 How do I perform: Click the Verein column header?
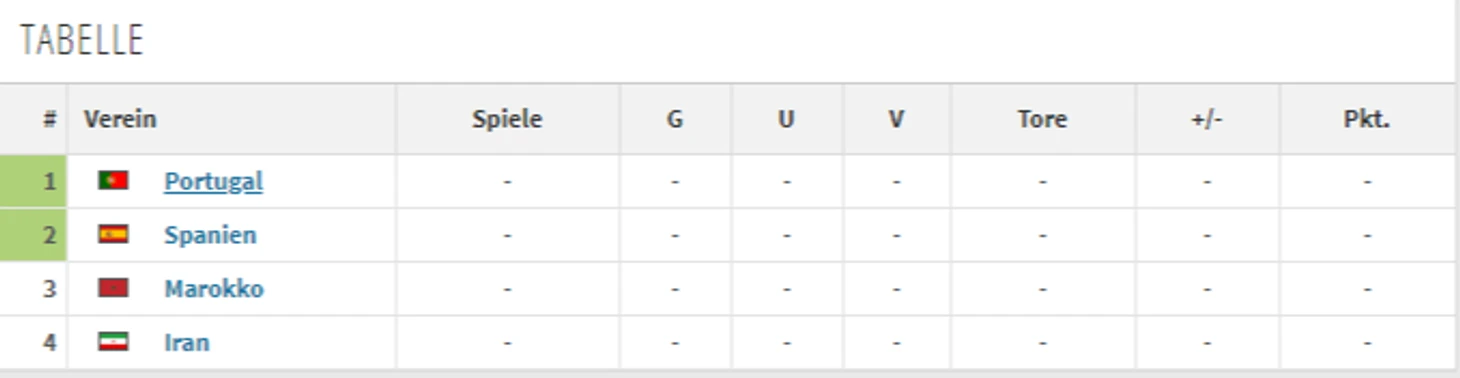tap(120, 119)
